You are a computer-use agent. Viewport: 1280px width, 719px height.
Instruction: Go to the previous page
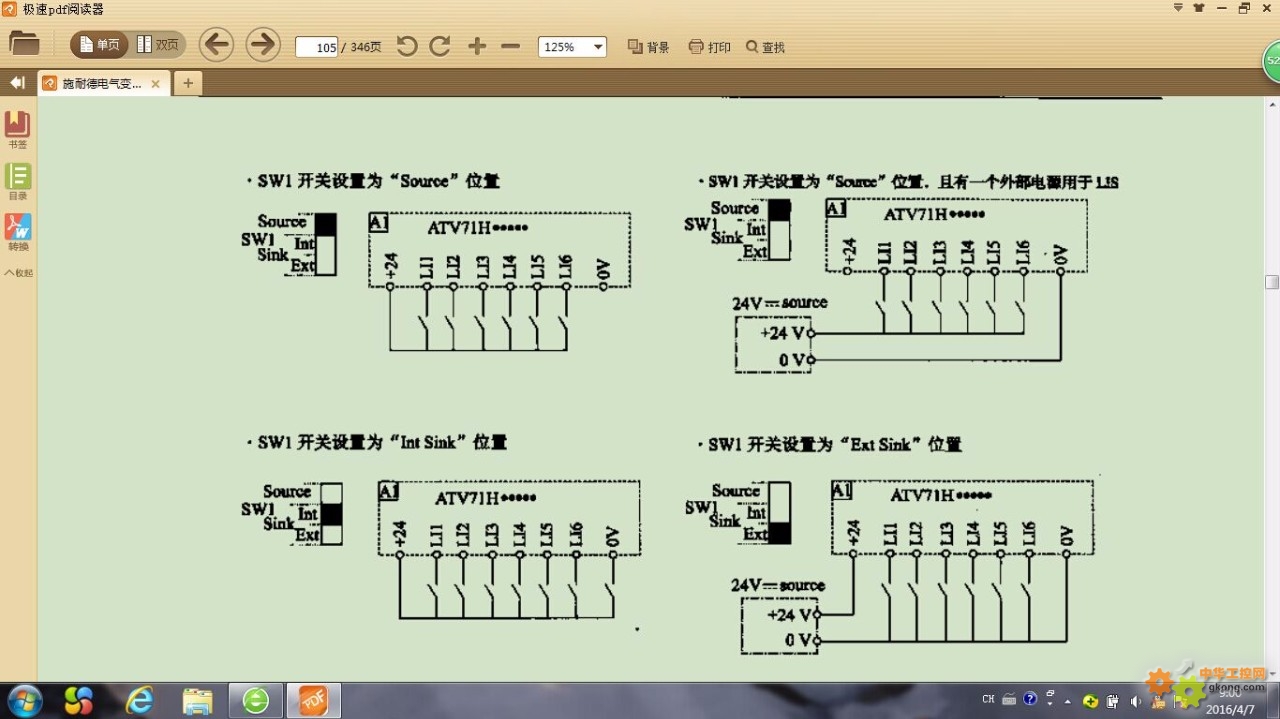pos(216,45)
